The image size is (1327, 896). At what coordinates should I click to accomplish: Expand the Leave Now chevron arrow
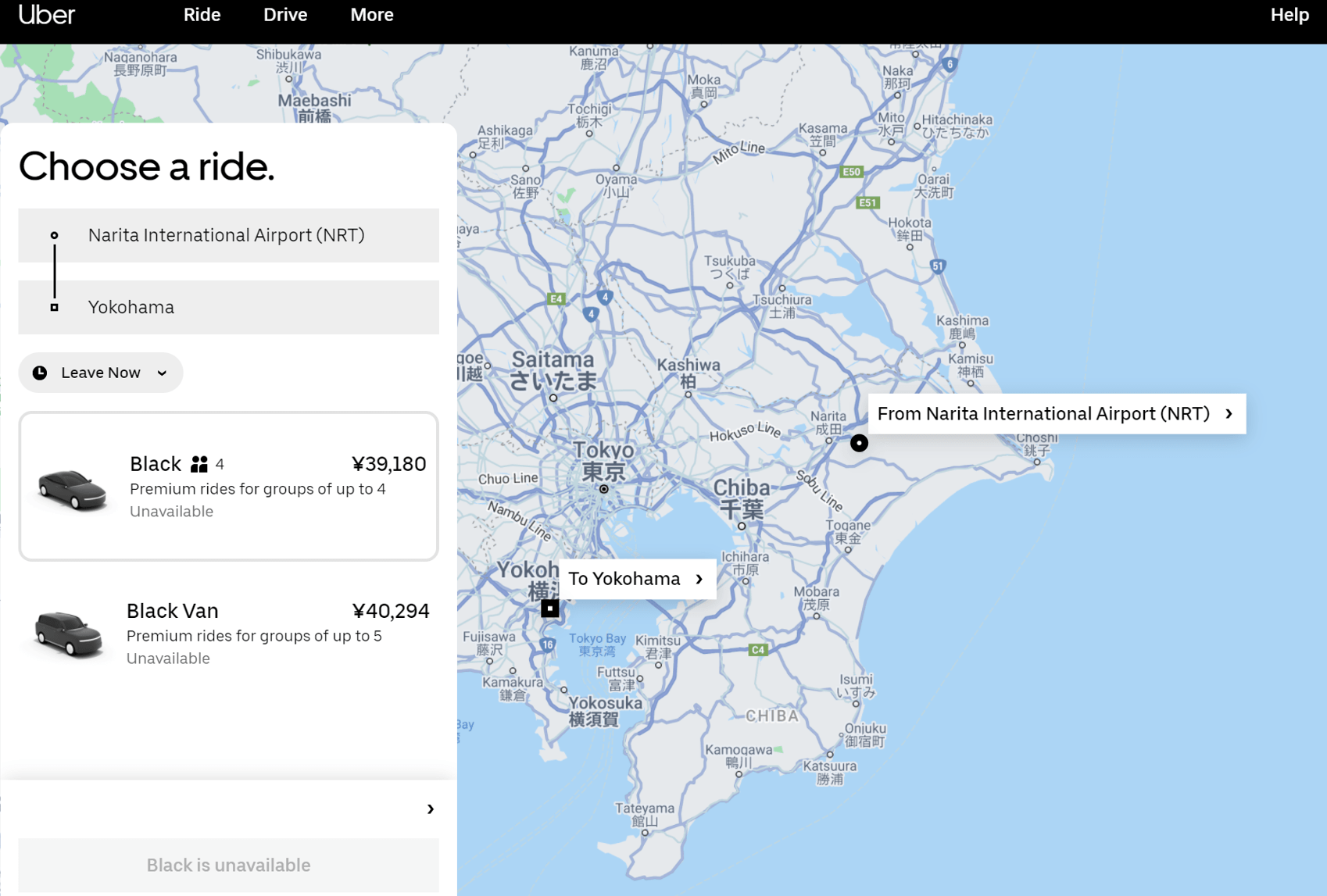162,373
